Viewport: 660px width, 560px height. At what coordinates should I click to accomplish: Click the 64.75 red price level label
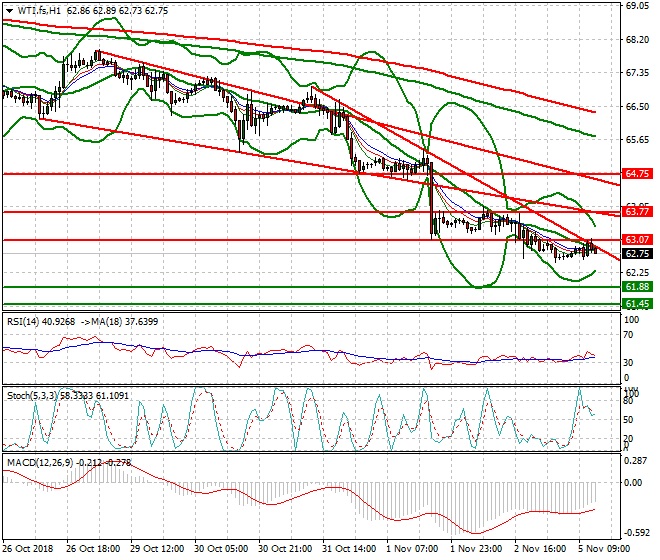638,174
